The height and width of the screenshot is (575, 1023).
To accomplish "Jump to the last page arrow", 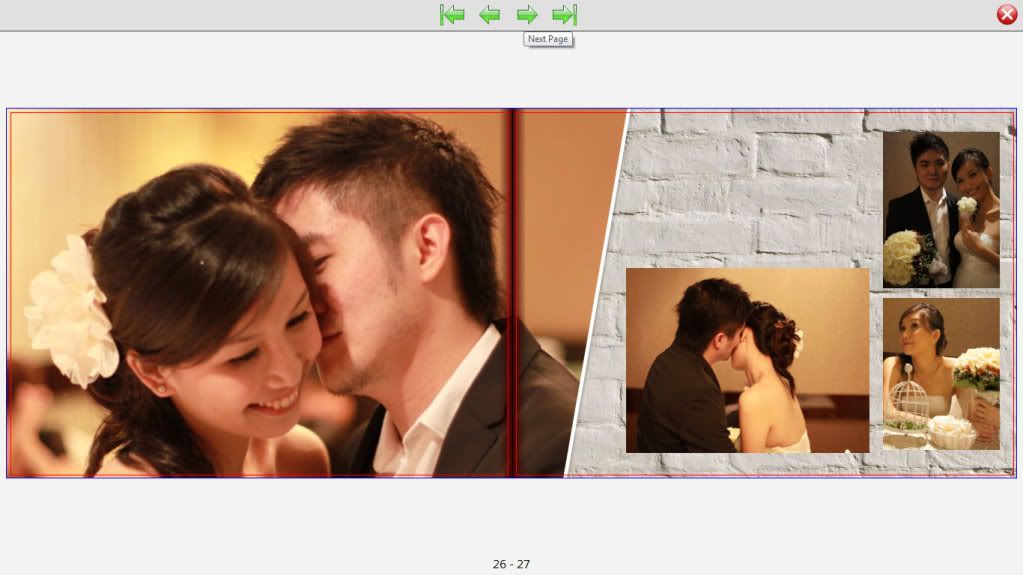I will tap(565, 14).
